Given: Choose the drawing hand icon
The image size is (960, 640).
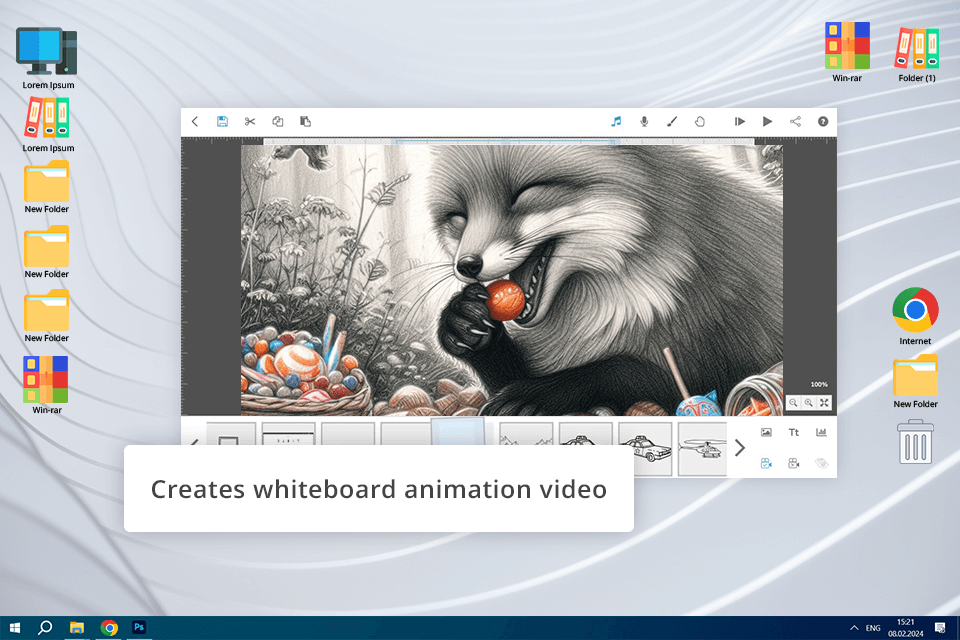Looking at the screenshot, I should coord(700,121).
